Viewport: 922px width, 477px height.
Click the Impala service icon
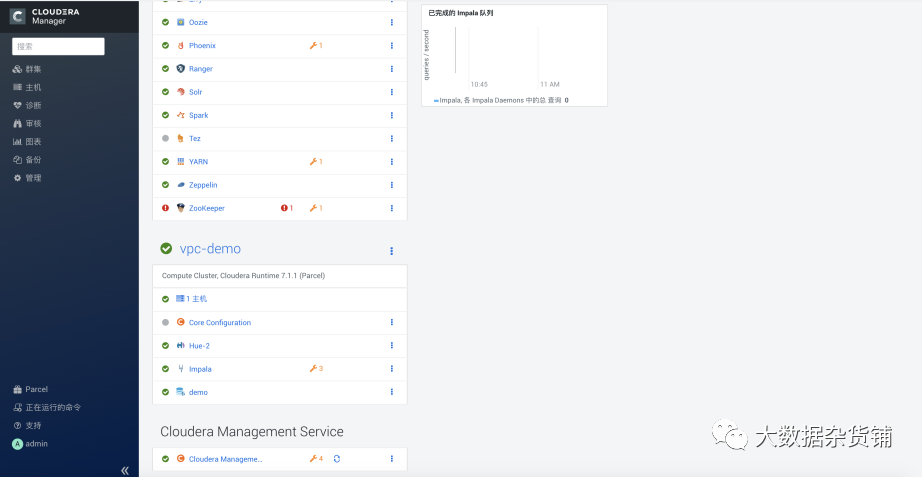pyautogui.click(x=181, y=369)
